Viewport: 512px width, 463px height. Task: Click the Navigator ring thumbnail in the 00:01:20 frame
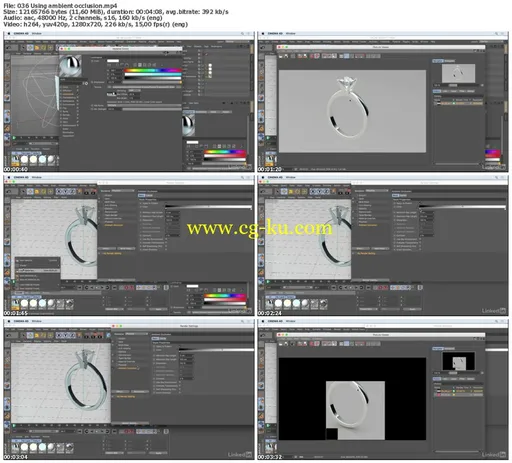(x=458, y=73)
